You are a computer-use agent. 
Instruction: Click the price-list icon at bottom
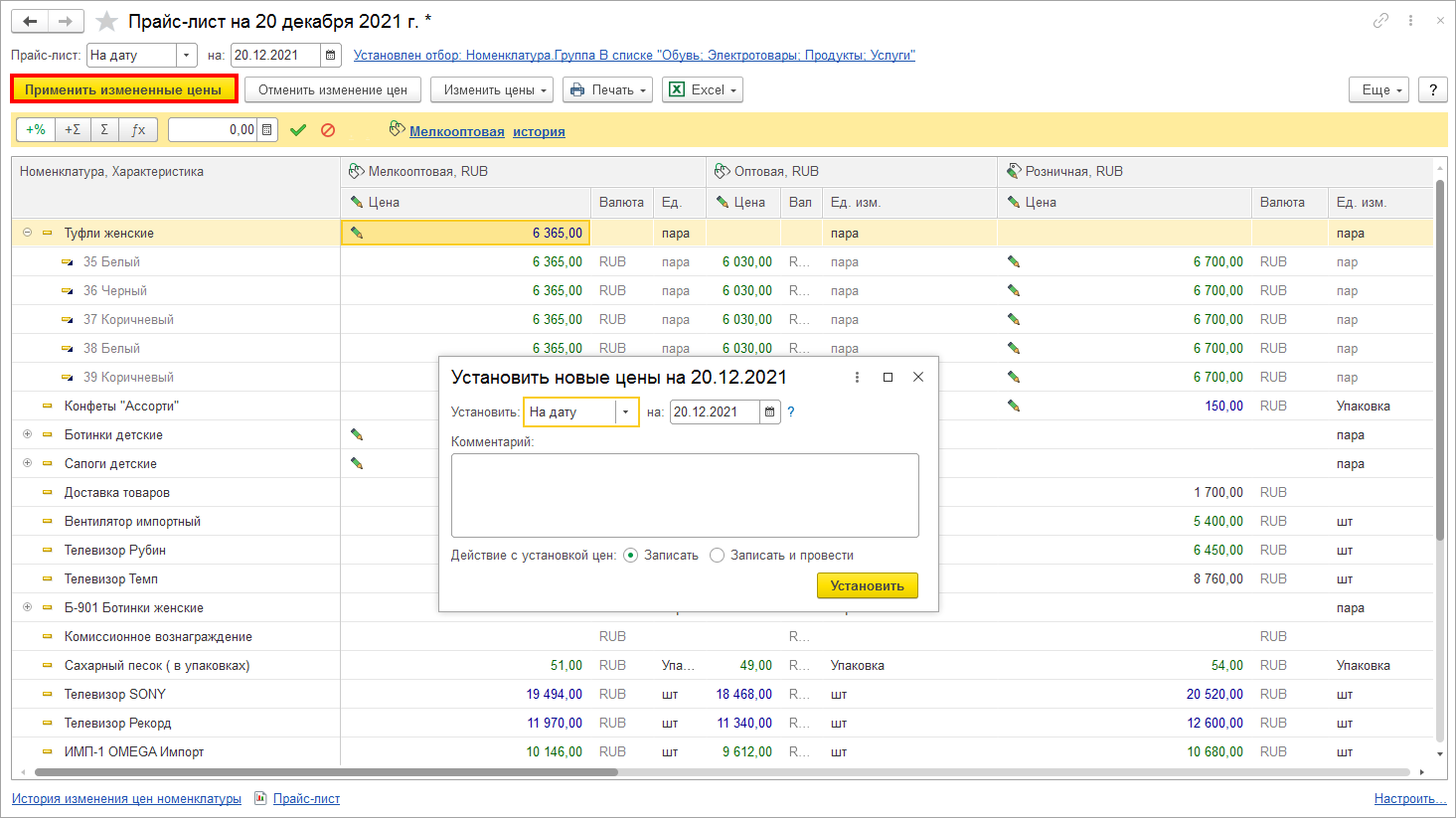coord(260,798)
